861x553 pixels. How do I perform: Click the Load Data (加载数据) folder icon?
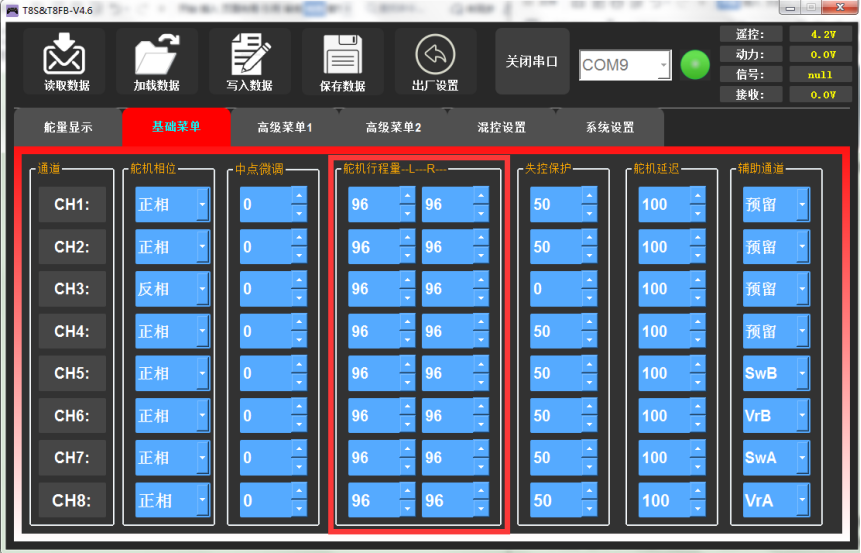coord(156,54)
